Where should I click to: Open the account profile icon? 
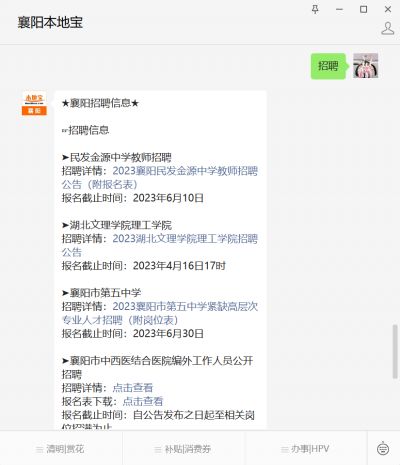click(388, 29)
